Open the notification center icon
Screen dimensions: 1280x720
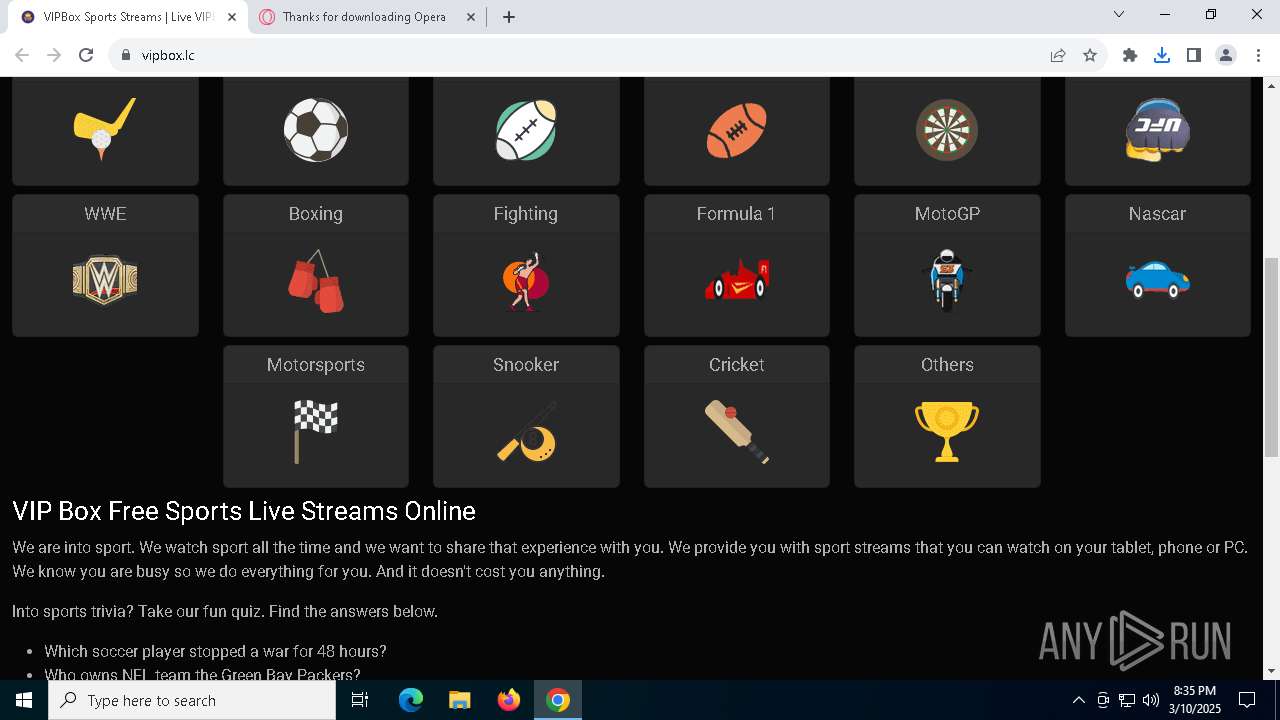coord(1247,700)
